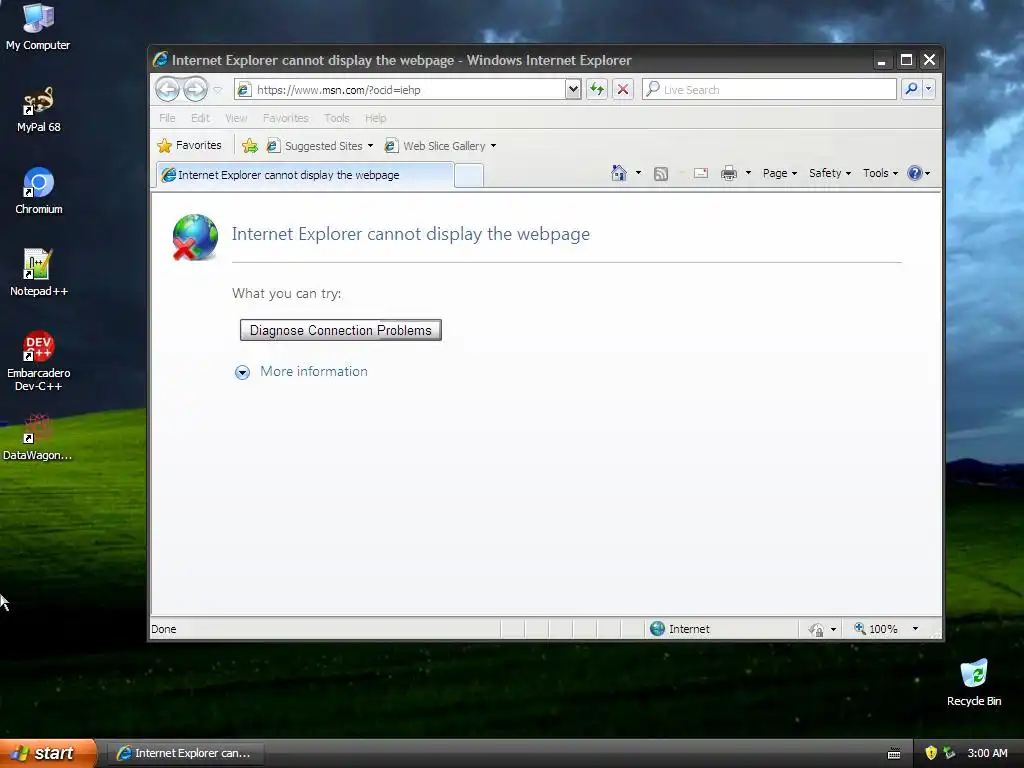Viewport: 1024px width, 768px height.
Task: Open the Tools menu in the menu bar
Action: point(336,118)
